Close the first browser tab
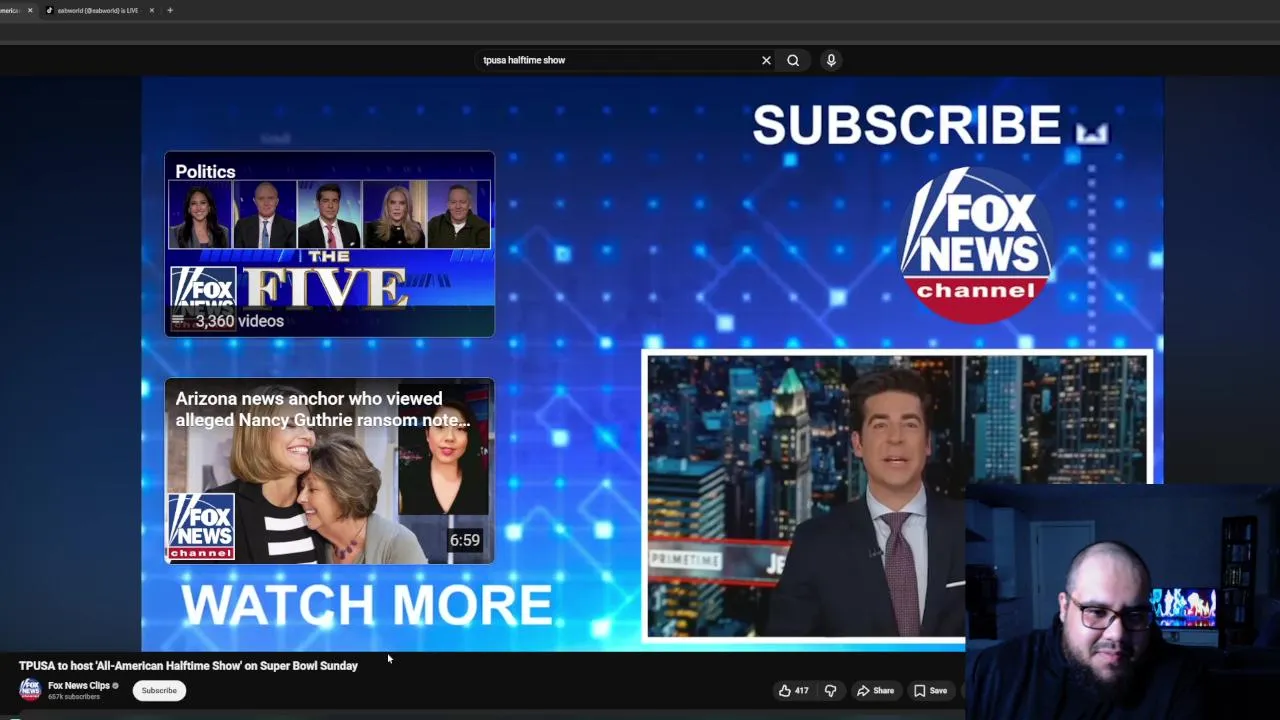 [30, 10]
